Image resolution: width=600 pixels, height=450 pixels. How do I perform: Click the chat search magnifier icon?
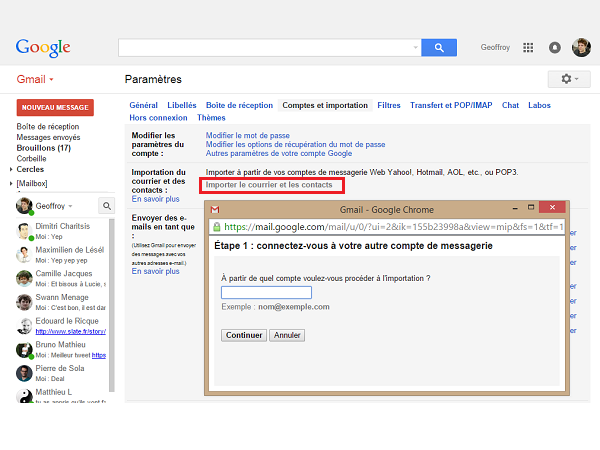click(107, 206)
